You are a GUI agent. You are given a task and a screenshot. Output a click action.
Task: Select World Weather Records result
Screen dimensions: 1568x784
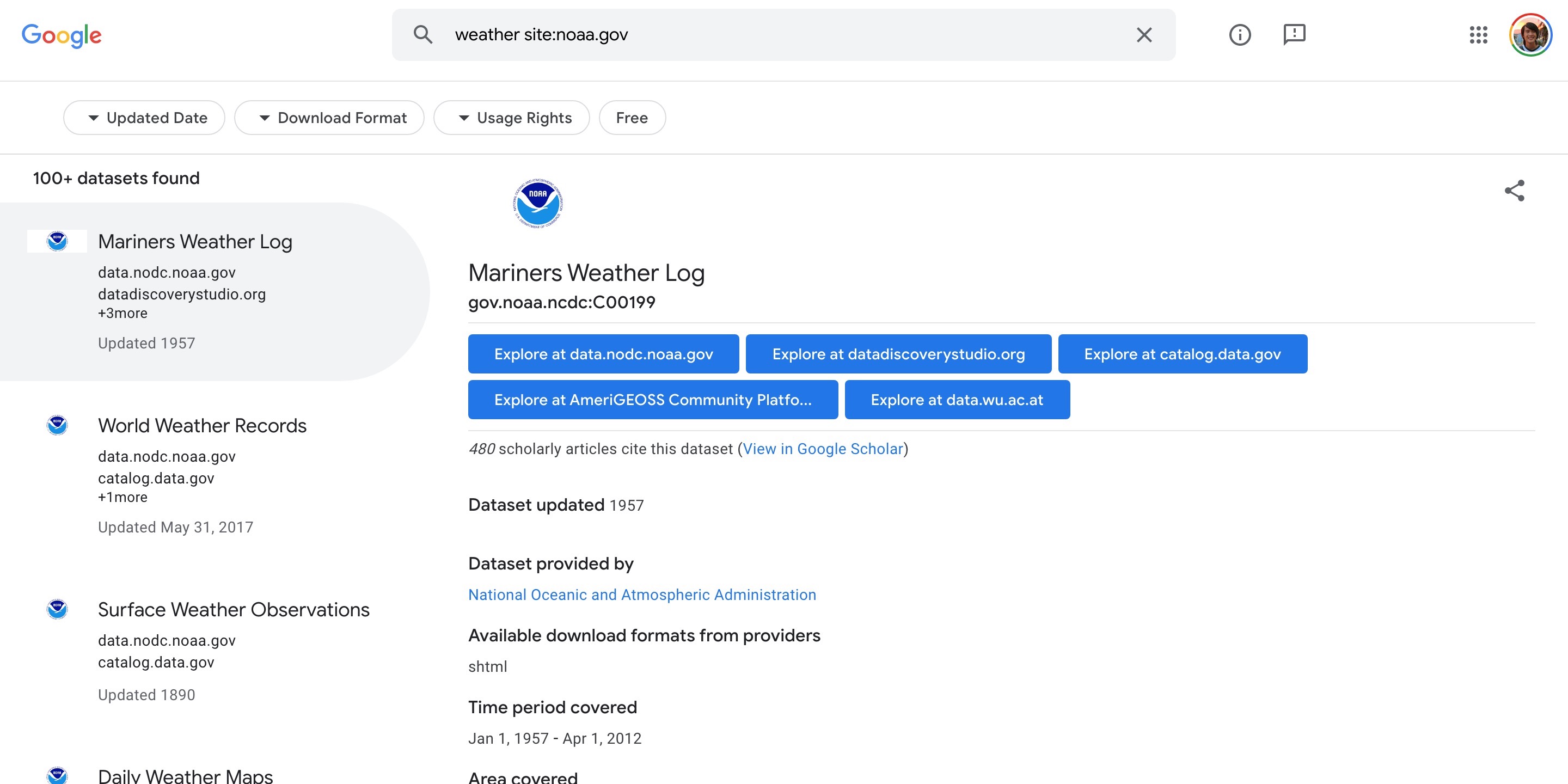(202, 425)
